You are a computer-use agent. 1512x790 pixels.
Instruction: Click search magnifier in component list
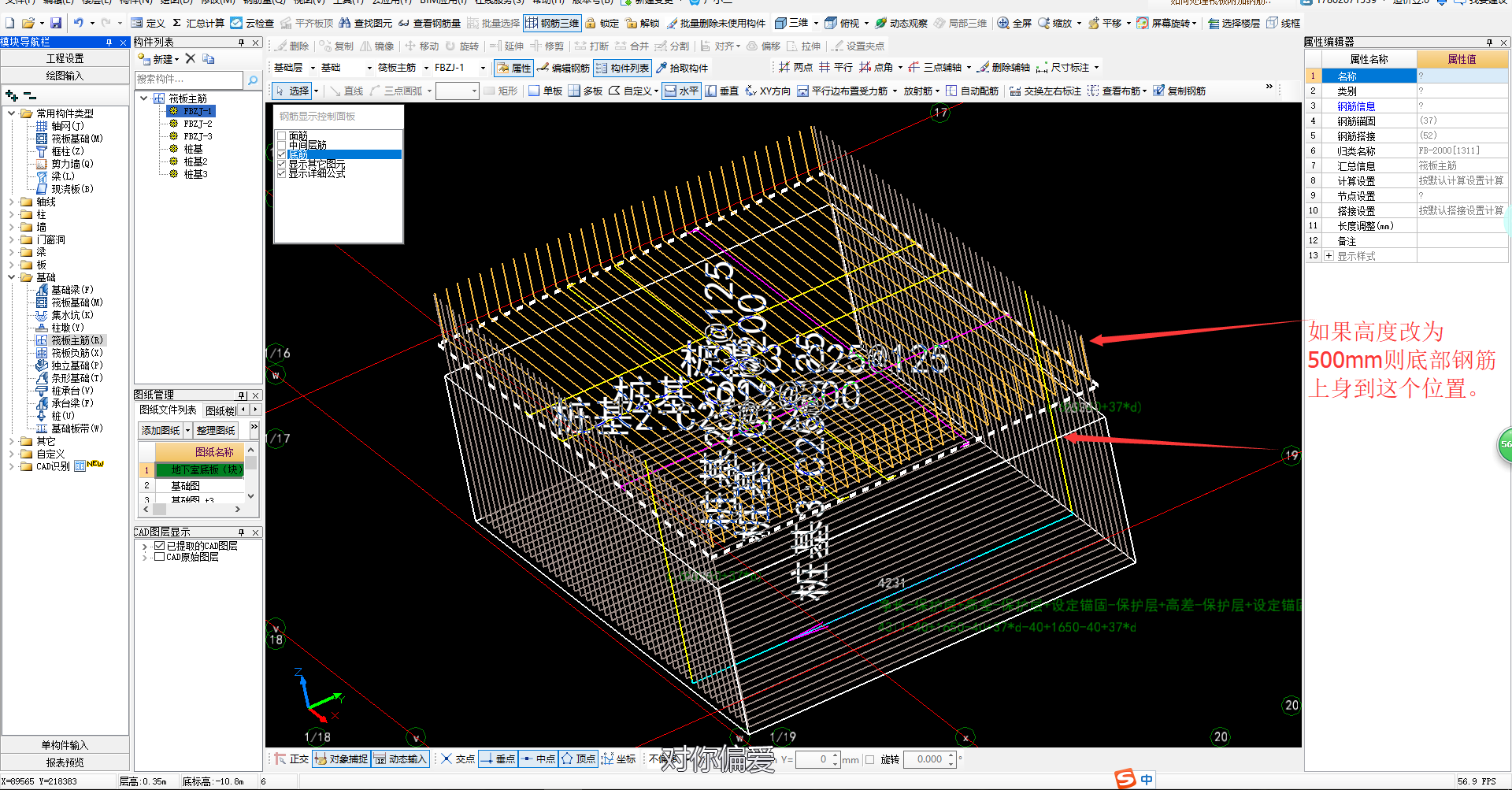click(x=253, y=80)
